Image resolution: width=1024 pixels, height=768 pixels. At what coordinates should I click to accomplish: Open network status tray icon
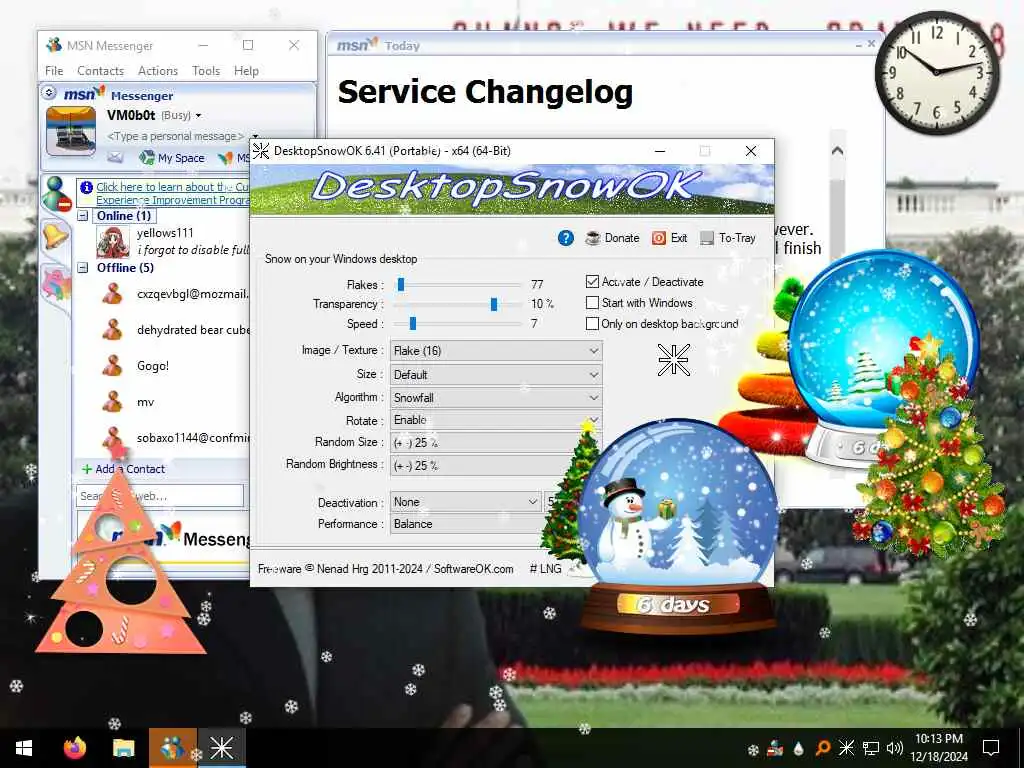tap(870, 748)
